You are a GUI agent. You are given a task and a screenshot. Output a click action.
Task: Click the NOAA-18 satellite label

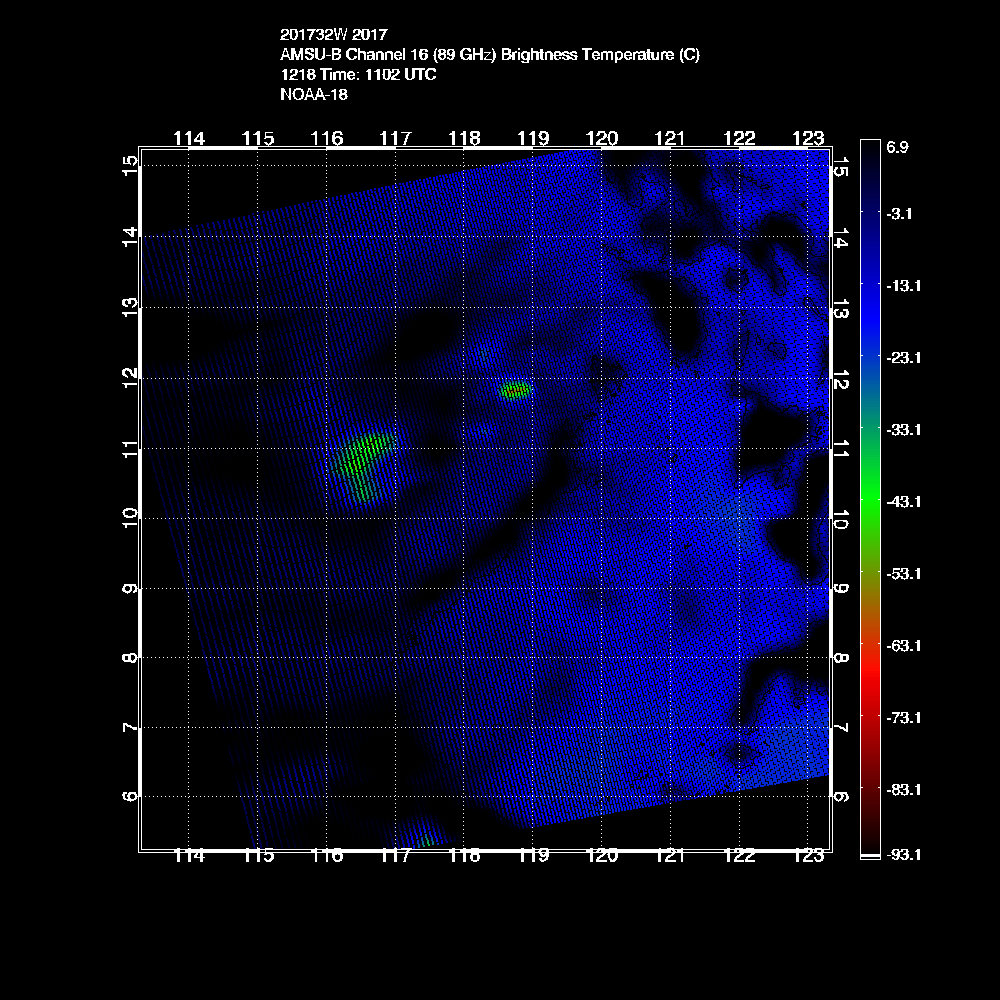coord(314,94)
